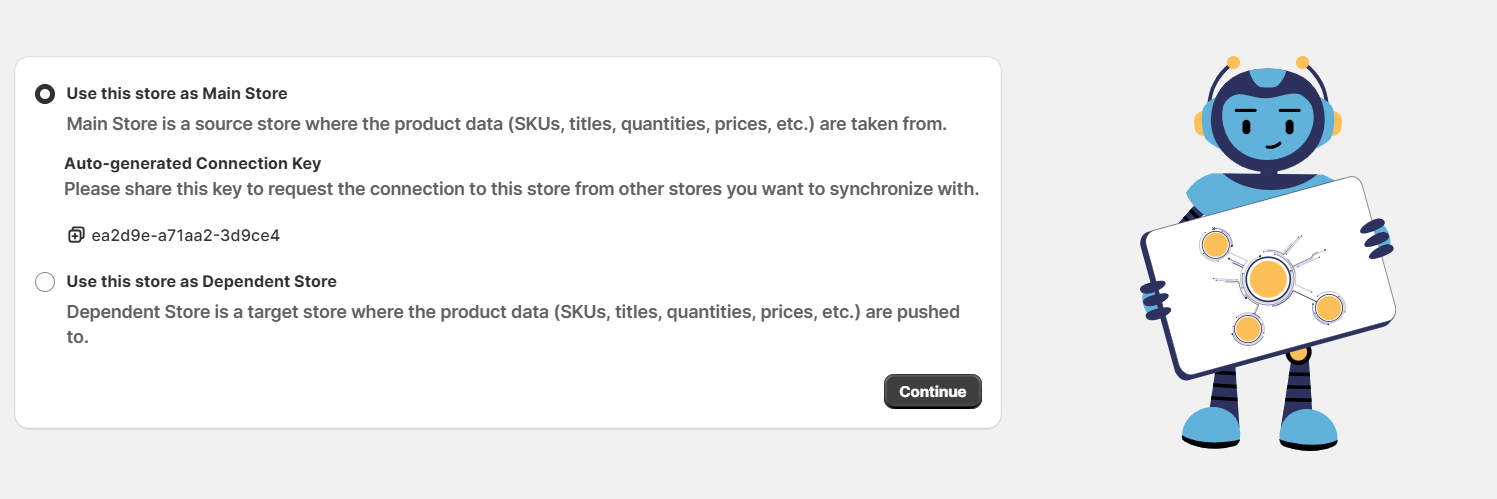1497x499 pixels.
Task: Click the top-left orange node on the robot's board
Action: (x=1215, y=245)
